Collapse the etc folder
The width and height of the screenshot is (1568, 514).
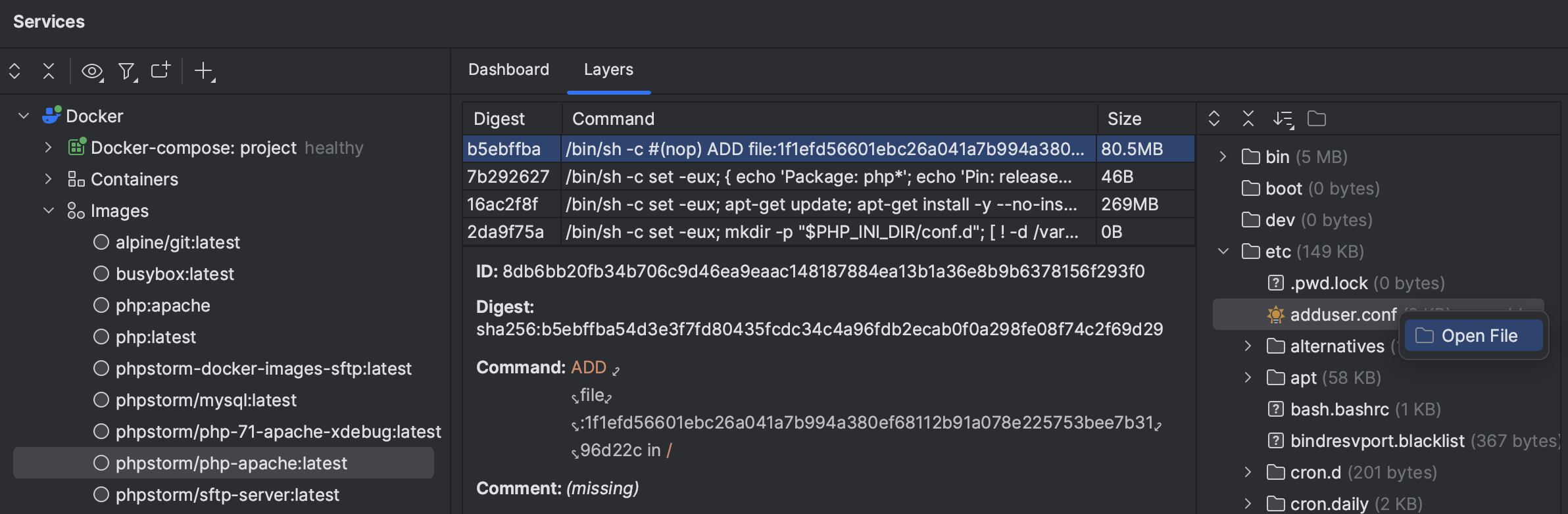1223,251
